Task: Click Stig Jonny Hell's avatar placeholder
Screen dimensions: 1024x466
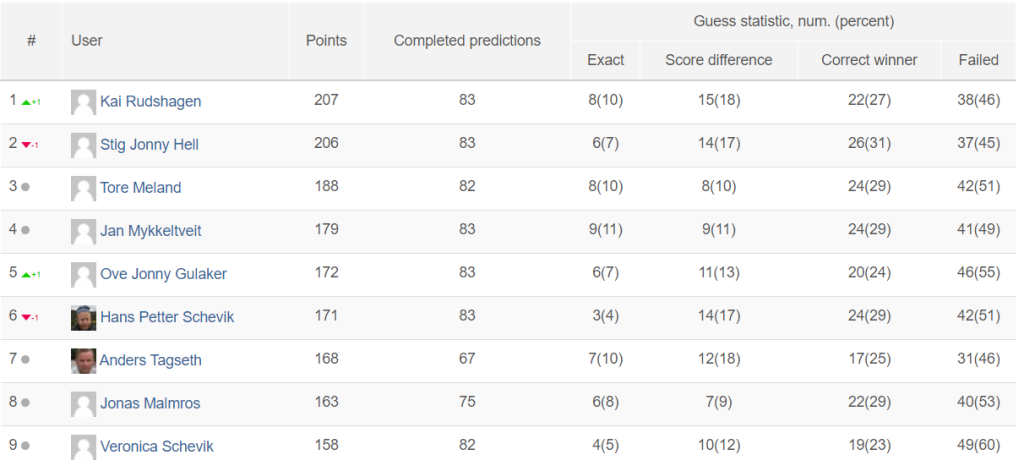Action: click(x=84, y=146)
